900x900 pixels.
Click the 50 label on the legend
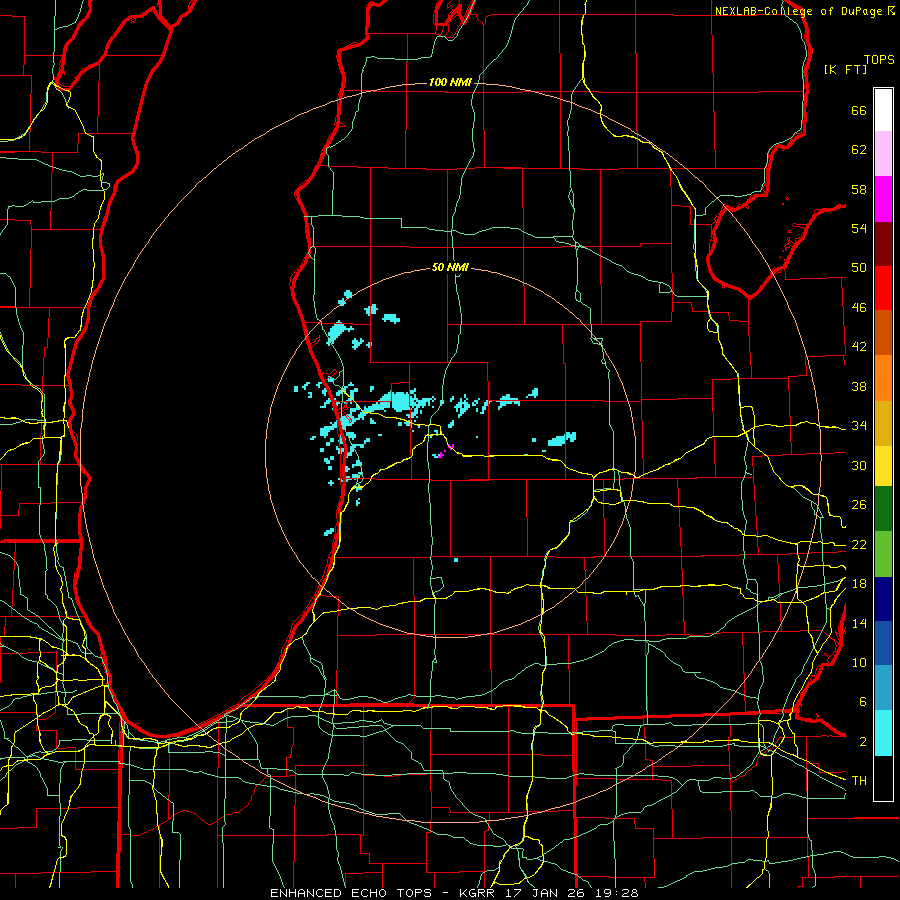click(859, 268)
